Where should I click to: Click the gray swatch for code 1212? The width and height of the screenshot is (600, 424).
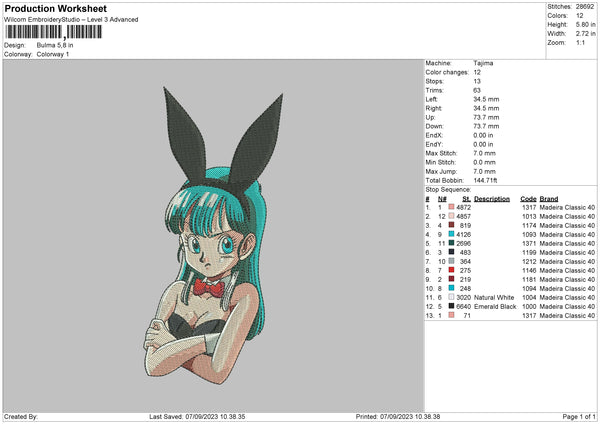click(451, 261)
